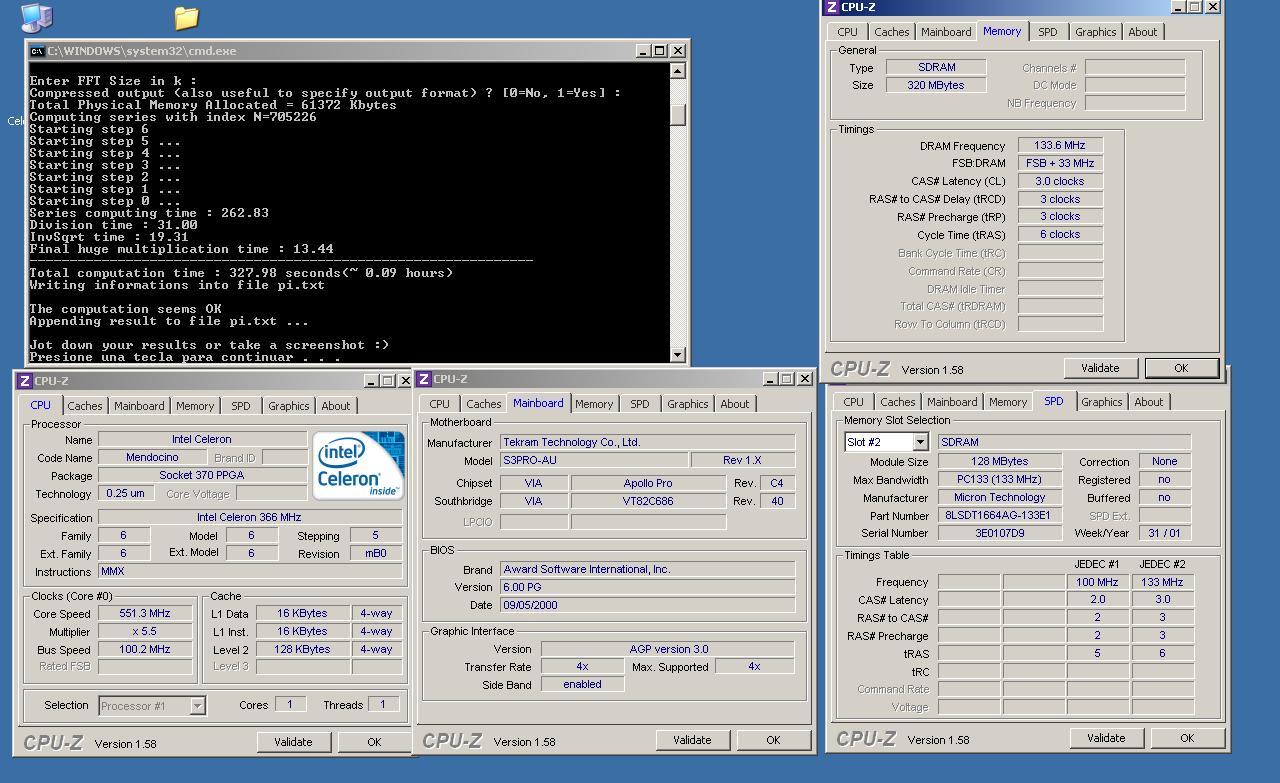Click Validate in the Mainboard window
This screenshot has height=783, width=1280.
(692, 740)
